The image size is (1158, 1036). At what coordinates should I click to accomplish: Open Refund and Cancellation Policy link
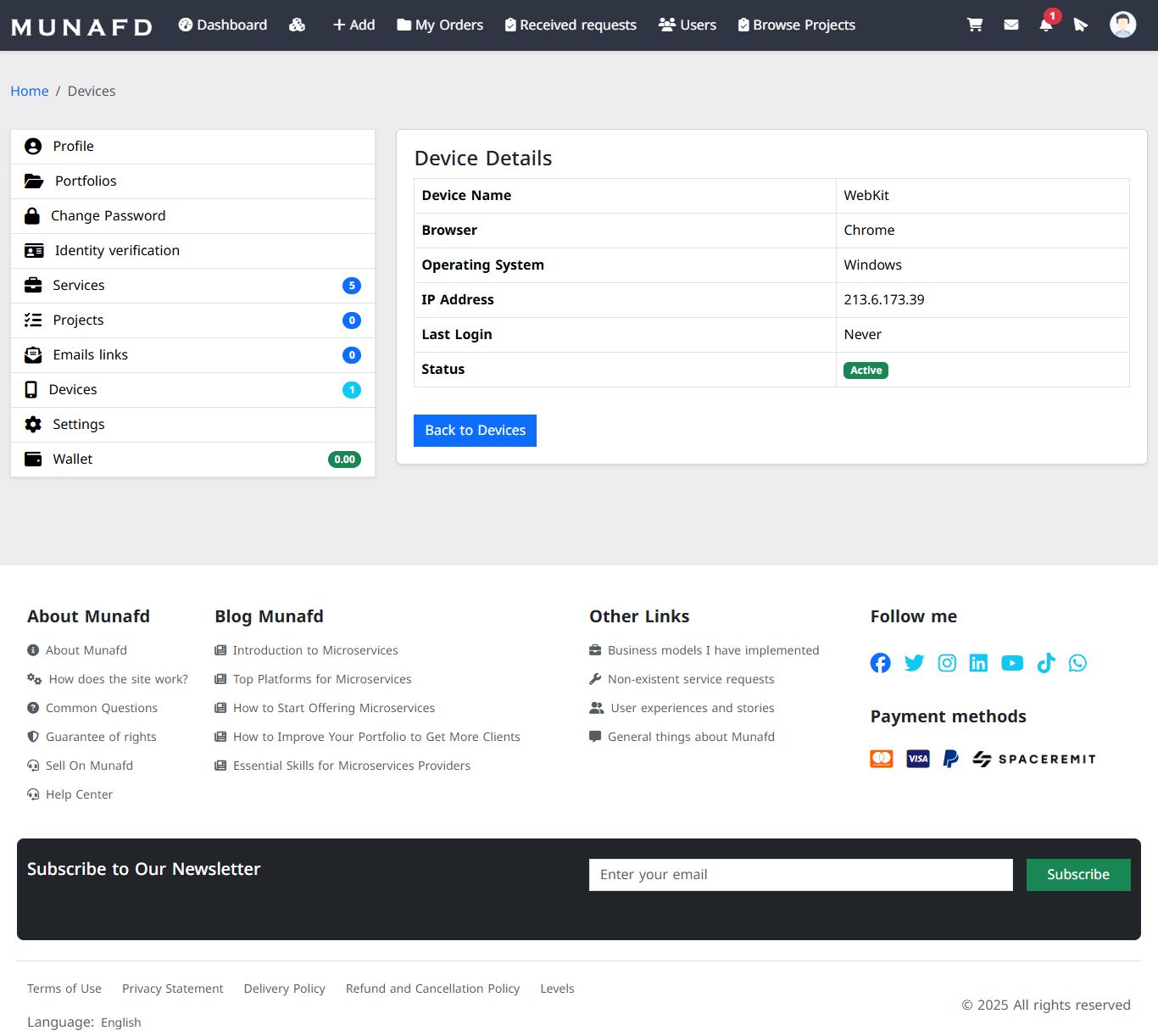432,989
